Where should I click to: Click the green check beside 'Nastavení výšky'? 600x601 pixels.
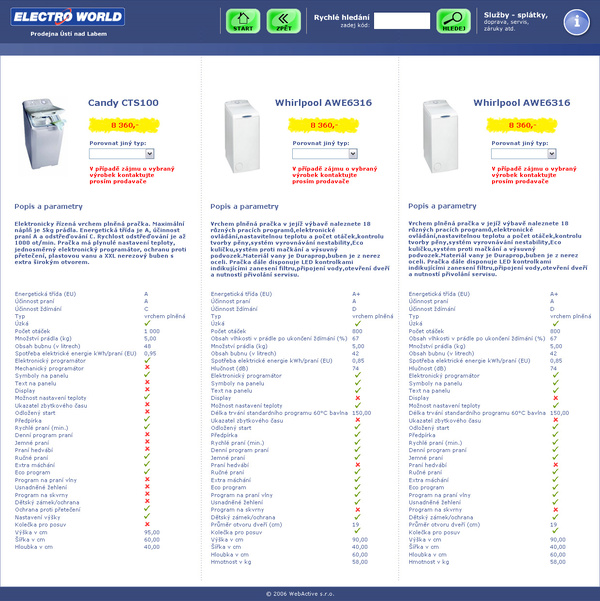point(147,516)
